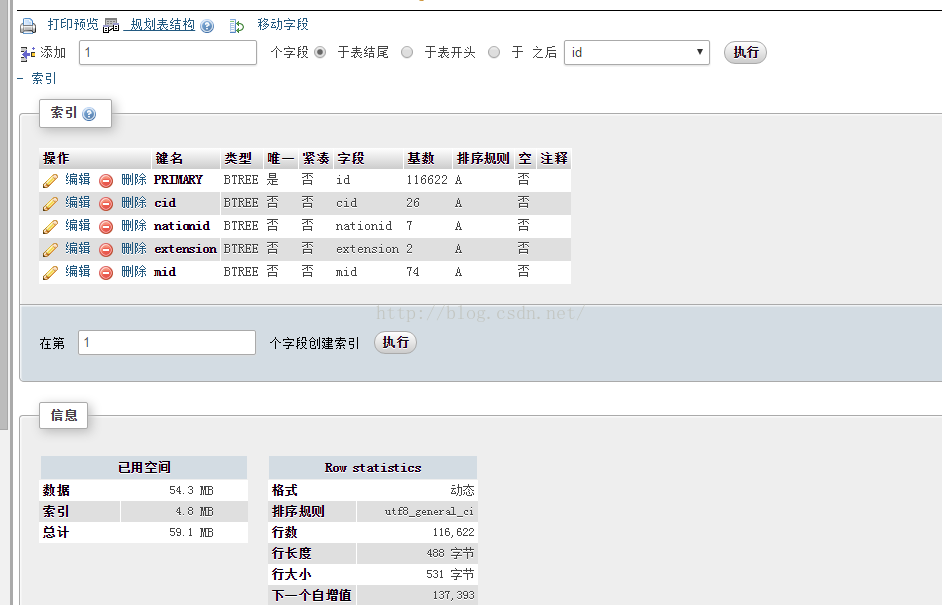Open 移动字段 link
This screenshot has height=605, width=942.
pyautogui.click(x=283, y=25)
